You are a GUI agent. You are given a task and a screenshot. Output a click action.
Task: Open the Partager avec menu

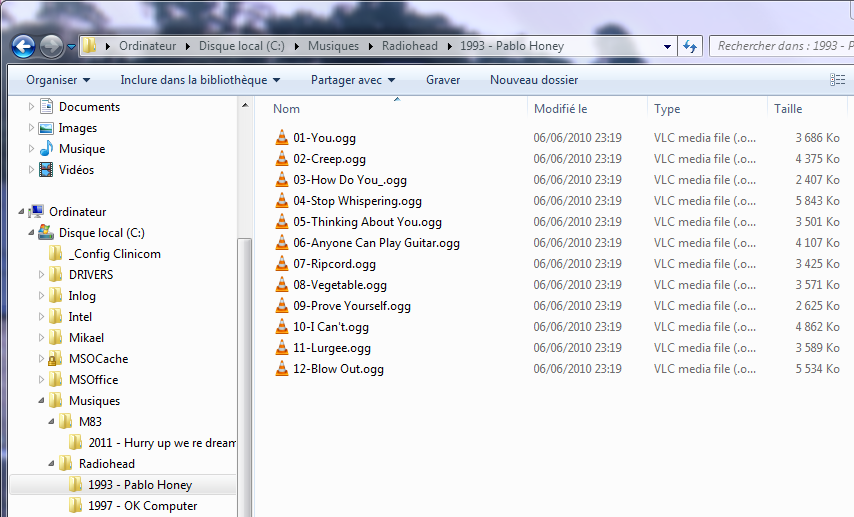click(x=352, y=80)
